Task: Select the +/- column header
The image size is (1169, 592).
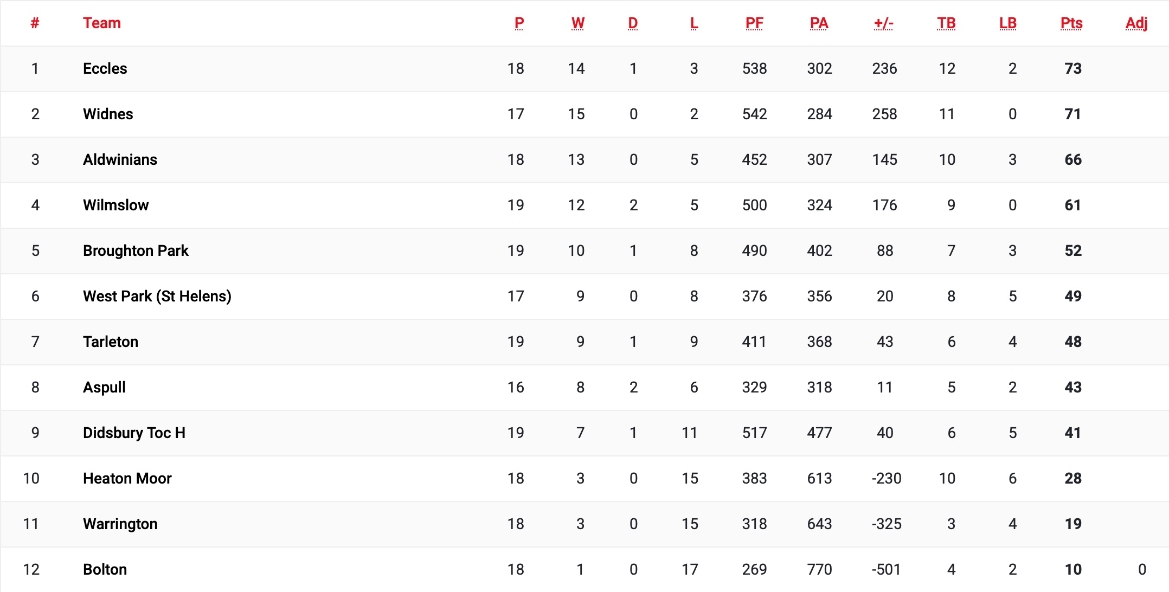Action: click(884, 23)
